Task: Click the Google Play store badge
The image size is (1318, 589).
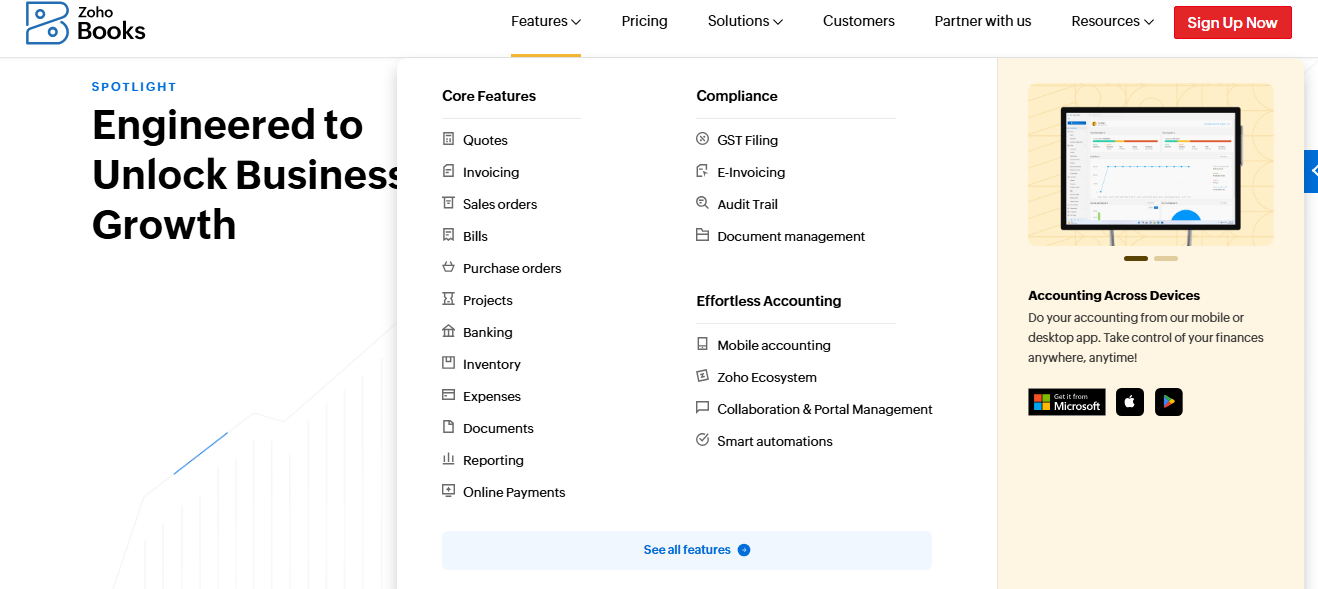Action: pos(1168,401)
